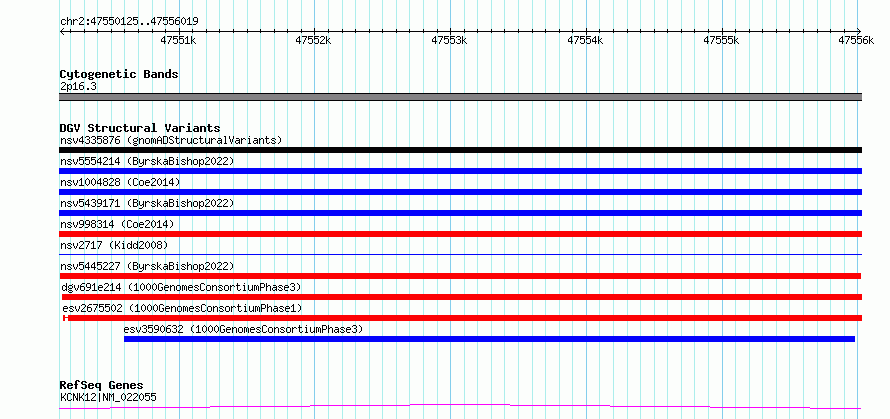
Task: Open the dgv691e214 1000Genomes Phase3 label
Action: [x=181, y=287]
